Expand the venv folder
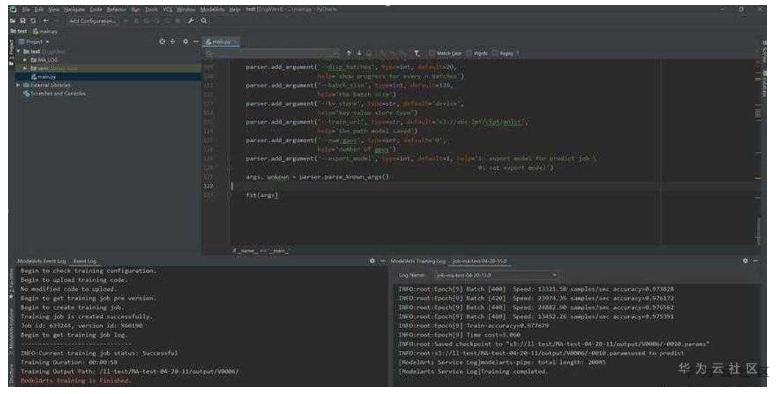This screenshot has width=780, height=394. coord(25,68)
